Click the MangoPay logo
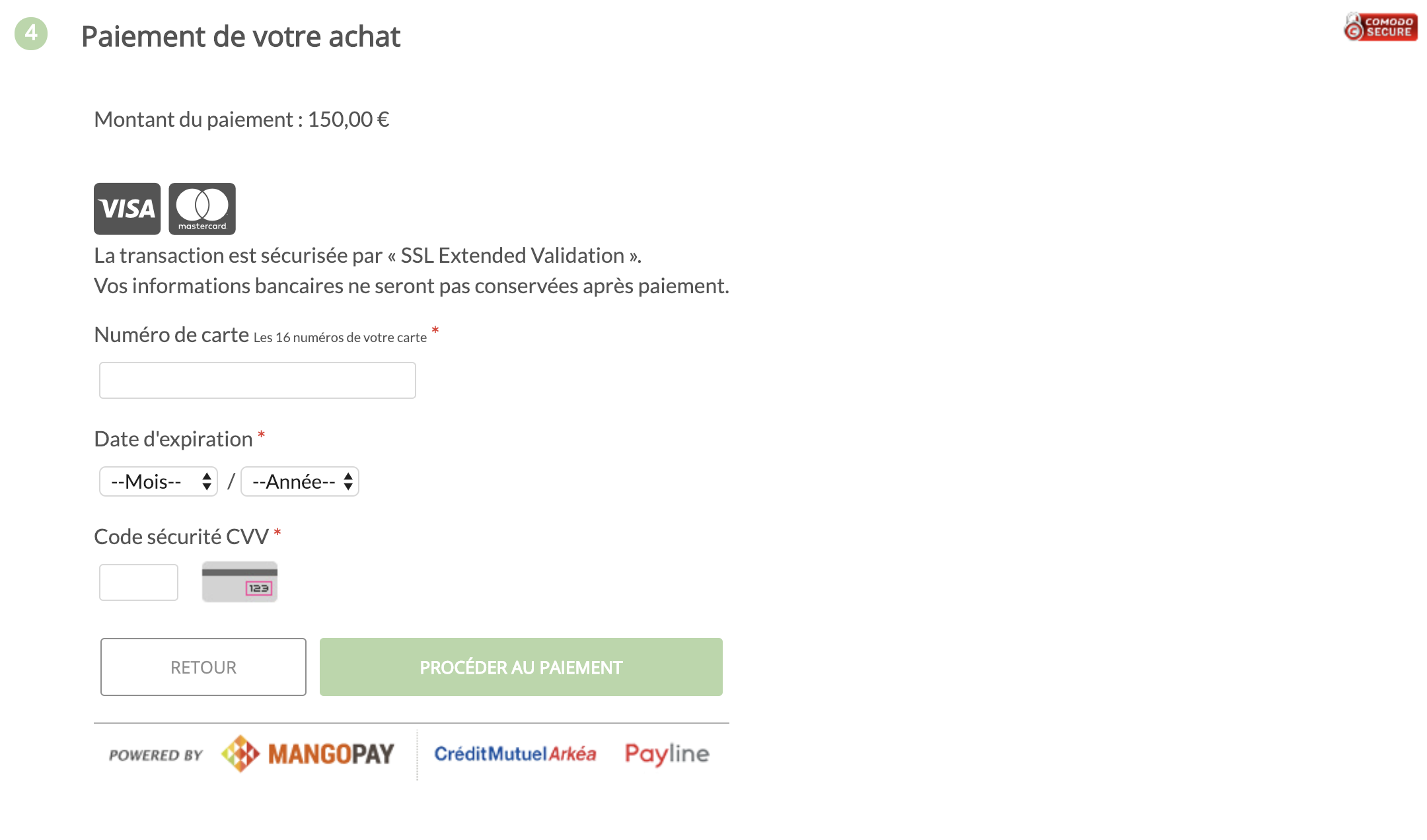The image size is (1427, 840). (x=308, y=753)
